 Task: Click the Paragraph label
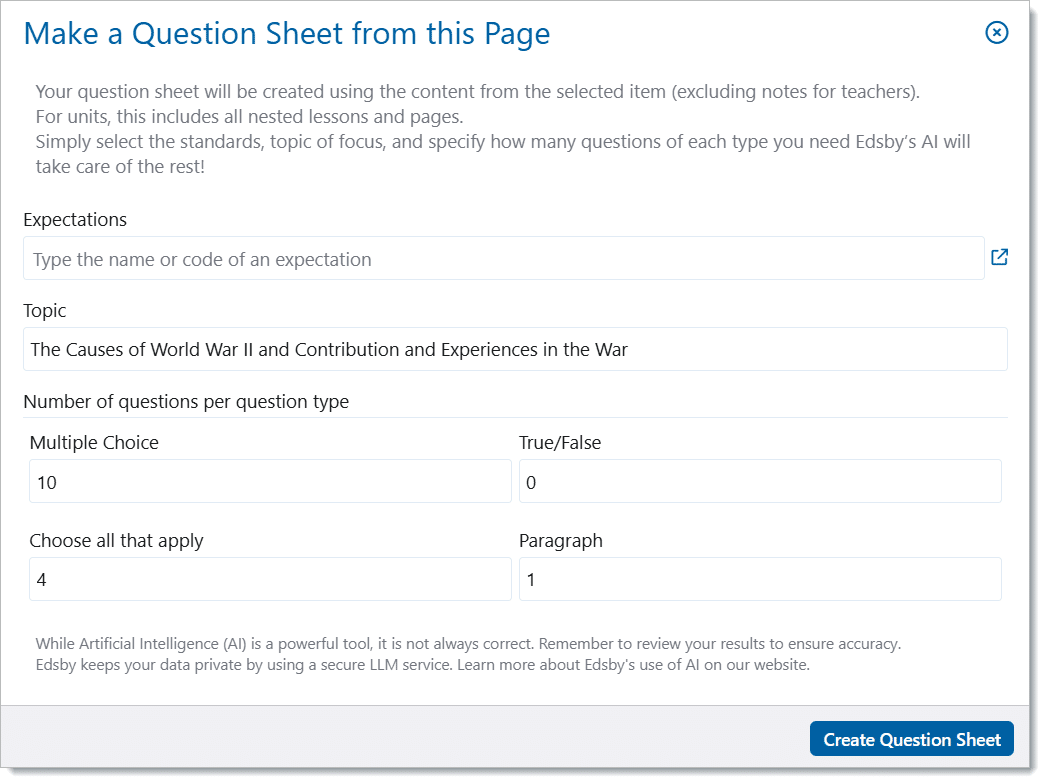coord(560,541)
